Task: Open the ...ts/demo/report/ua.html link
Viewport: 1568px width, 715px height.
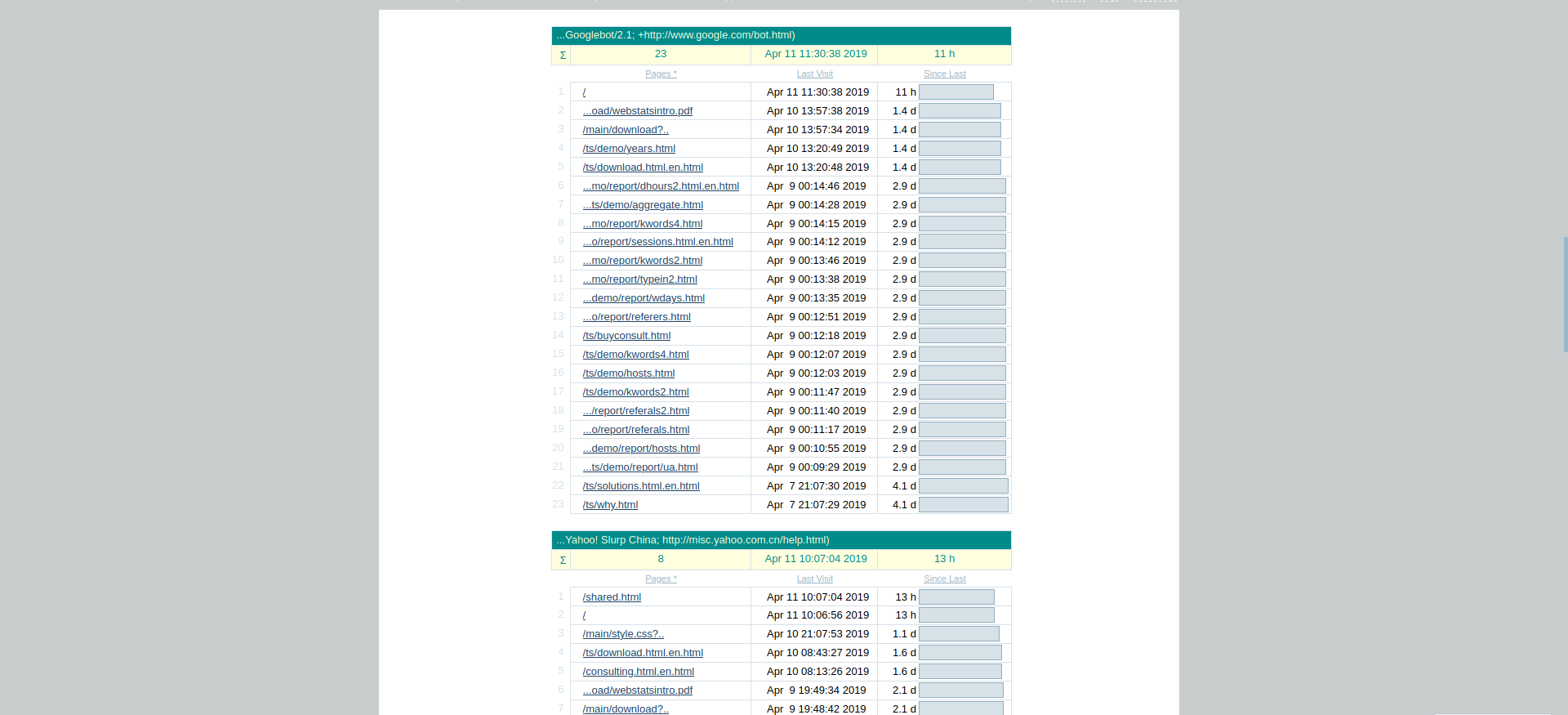Action: tap(640, 467)
